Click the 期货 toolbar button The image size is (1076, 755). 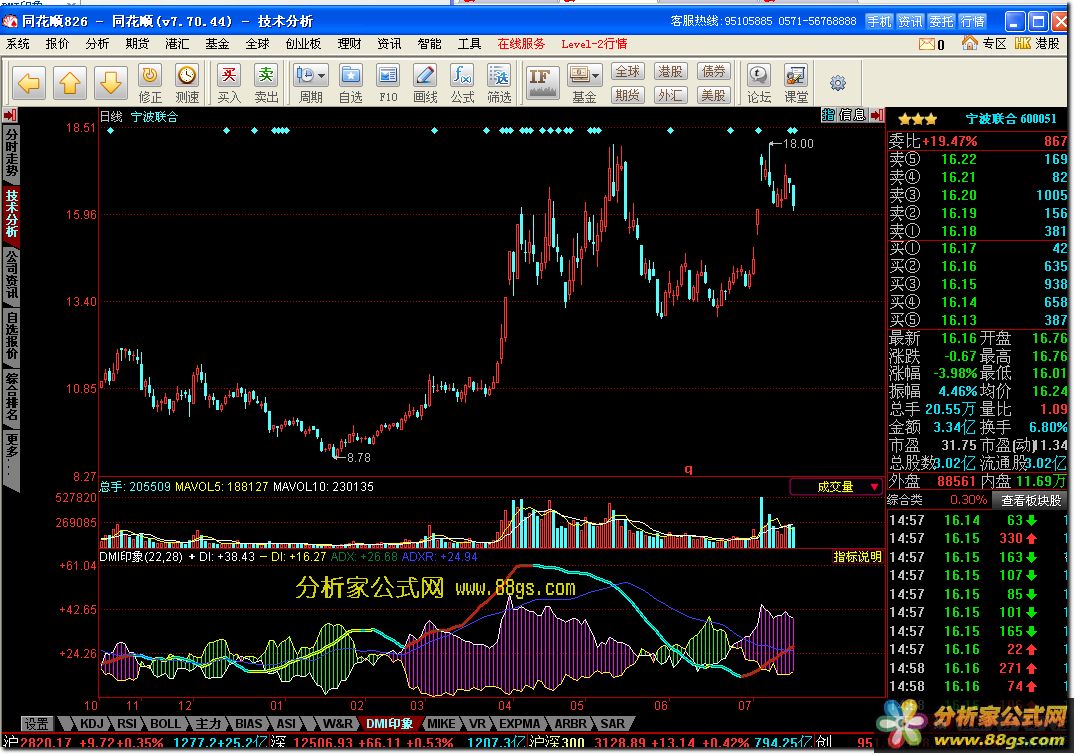pyautogui.click(x=627, y=95)
